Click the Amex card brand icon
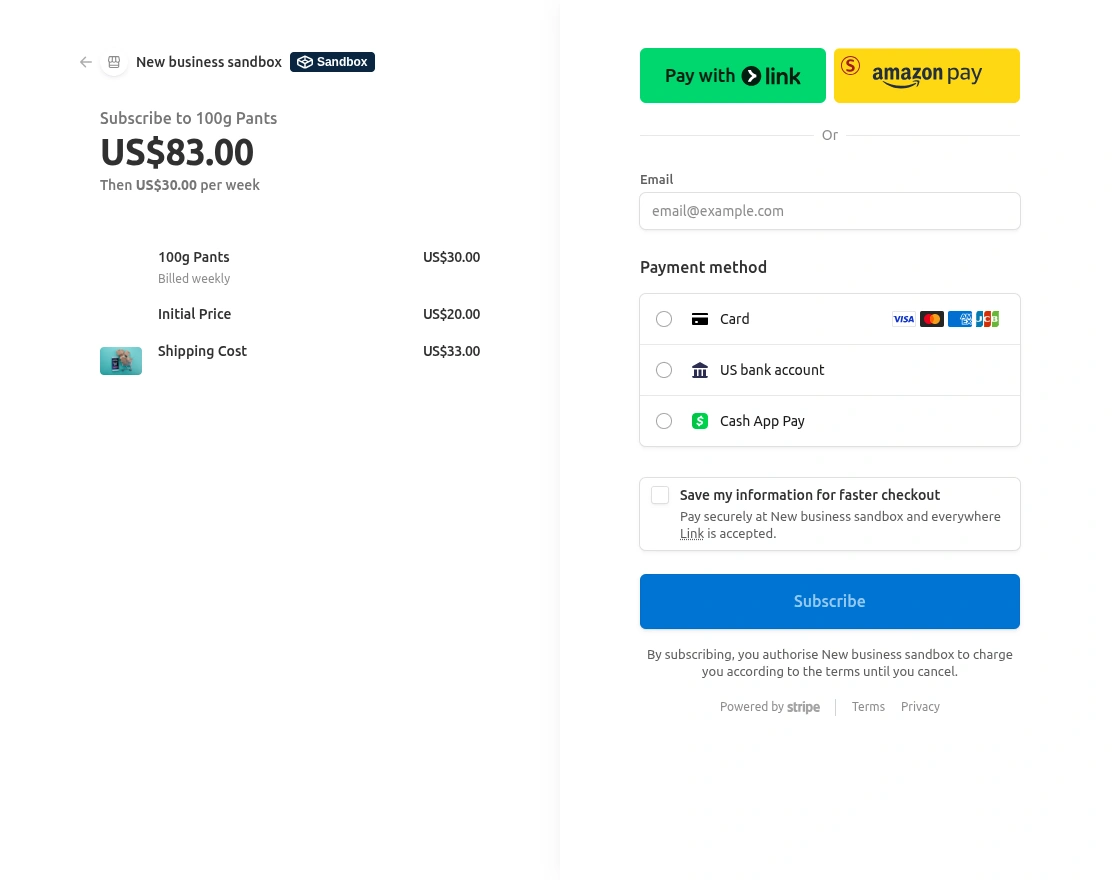The width and height of the screenshot is (1120, 880). (960, 318)
